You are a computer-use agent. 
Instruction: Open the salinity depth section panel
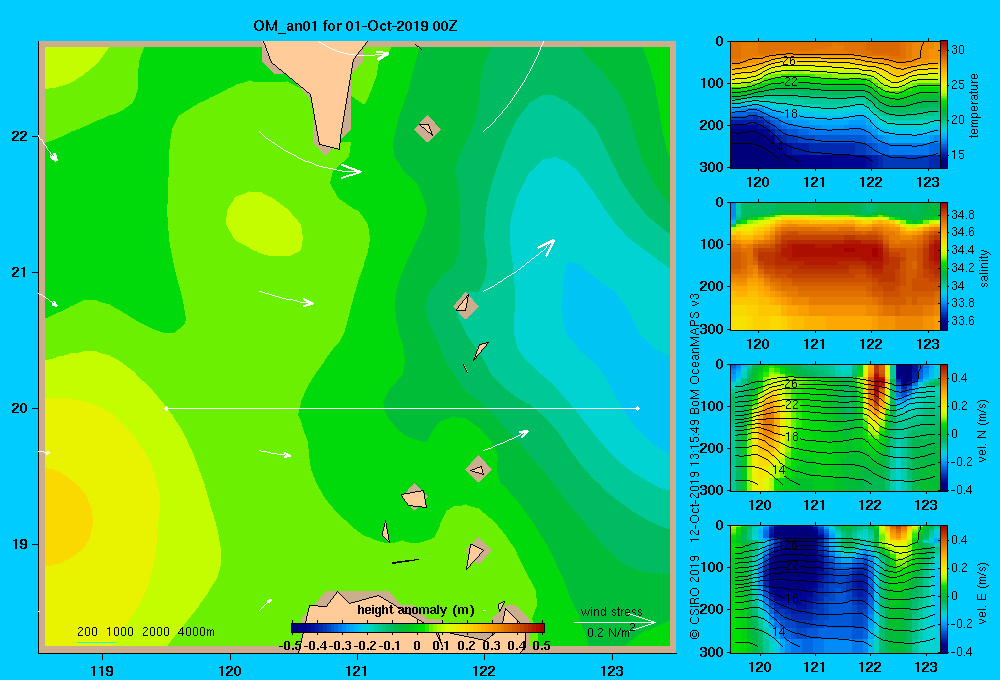tap(834, 266)
